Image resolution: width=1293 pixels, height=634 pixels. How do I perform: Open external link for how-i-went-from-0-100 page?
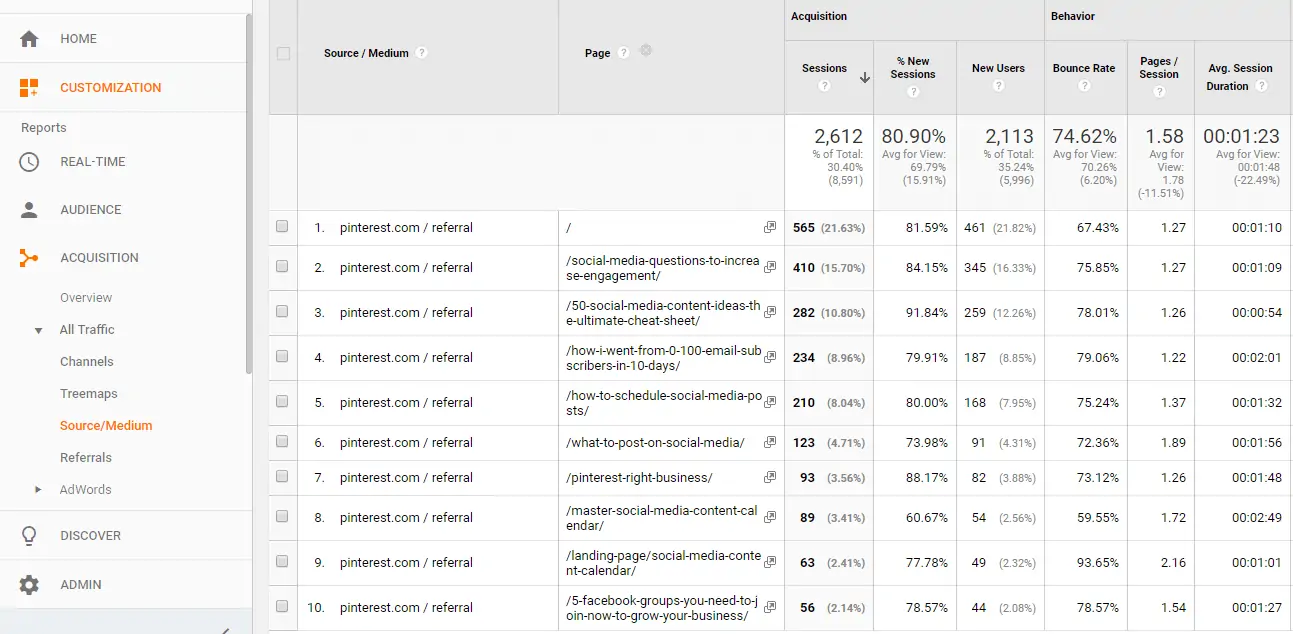[770, 357]
